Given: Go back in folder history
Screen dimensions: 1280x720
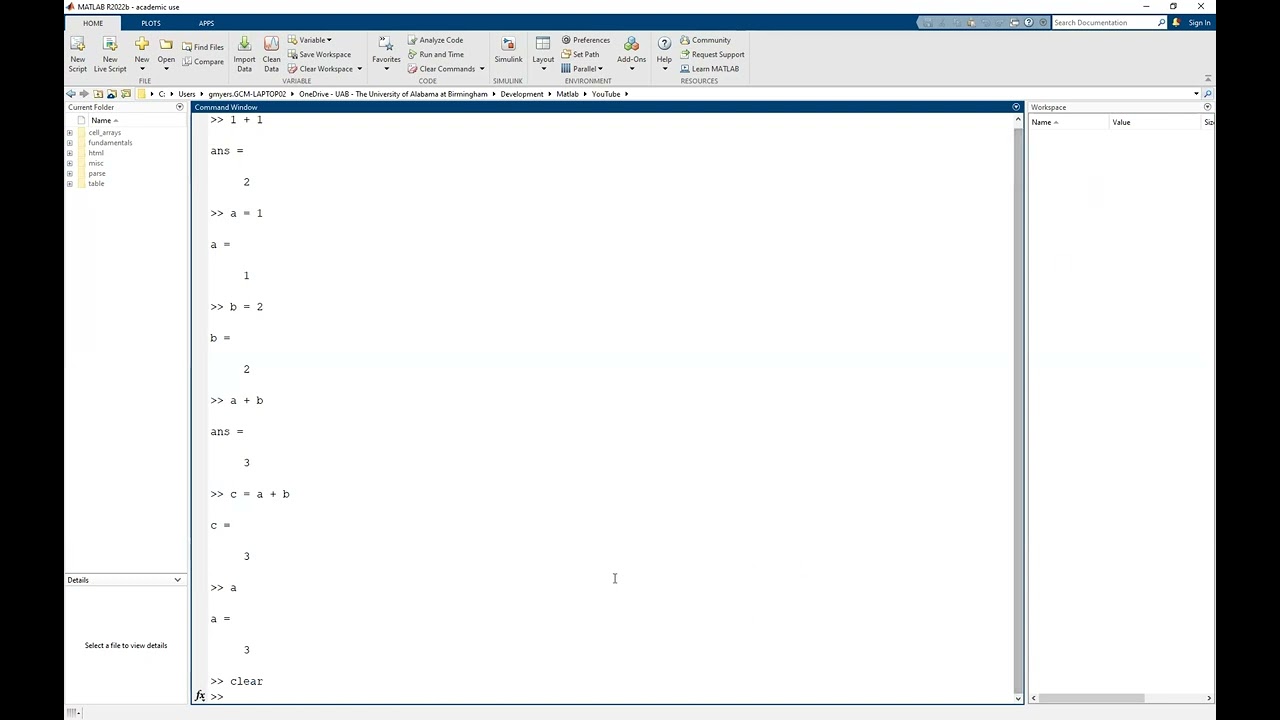Looking at the screenshot, I should click(x=70, y=94).
